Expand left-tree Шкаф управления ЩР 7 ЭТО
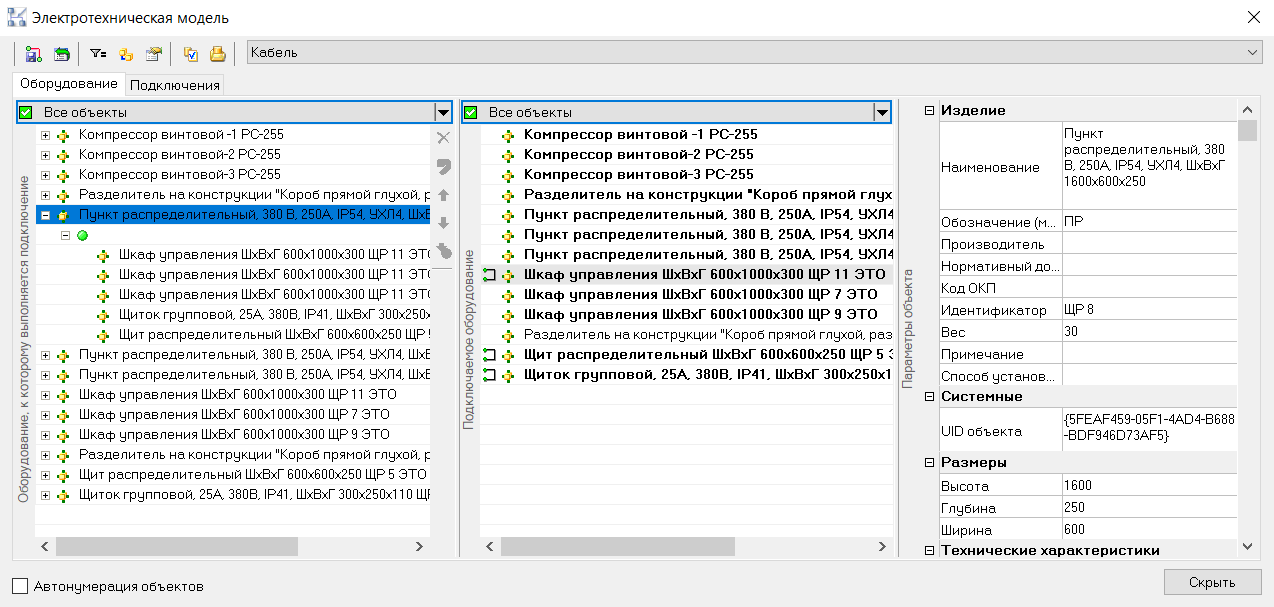This screenshot has height=607, width=1274. [x=46, y=414]
